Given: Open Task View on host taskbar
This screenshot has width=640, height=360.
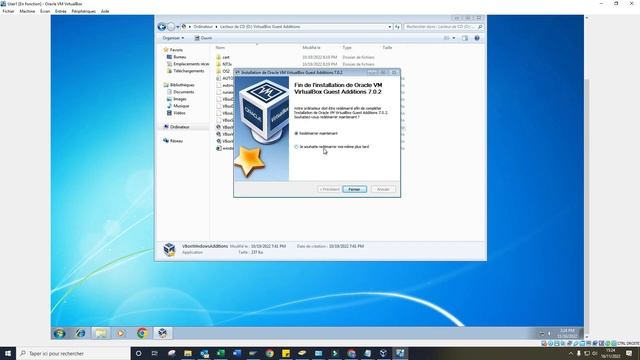Looking at the screenshot, I should click(x=155, y=353).
